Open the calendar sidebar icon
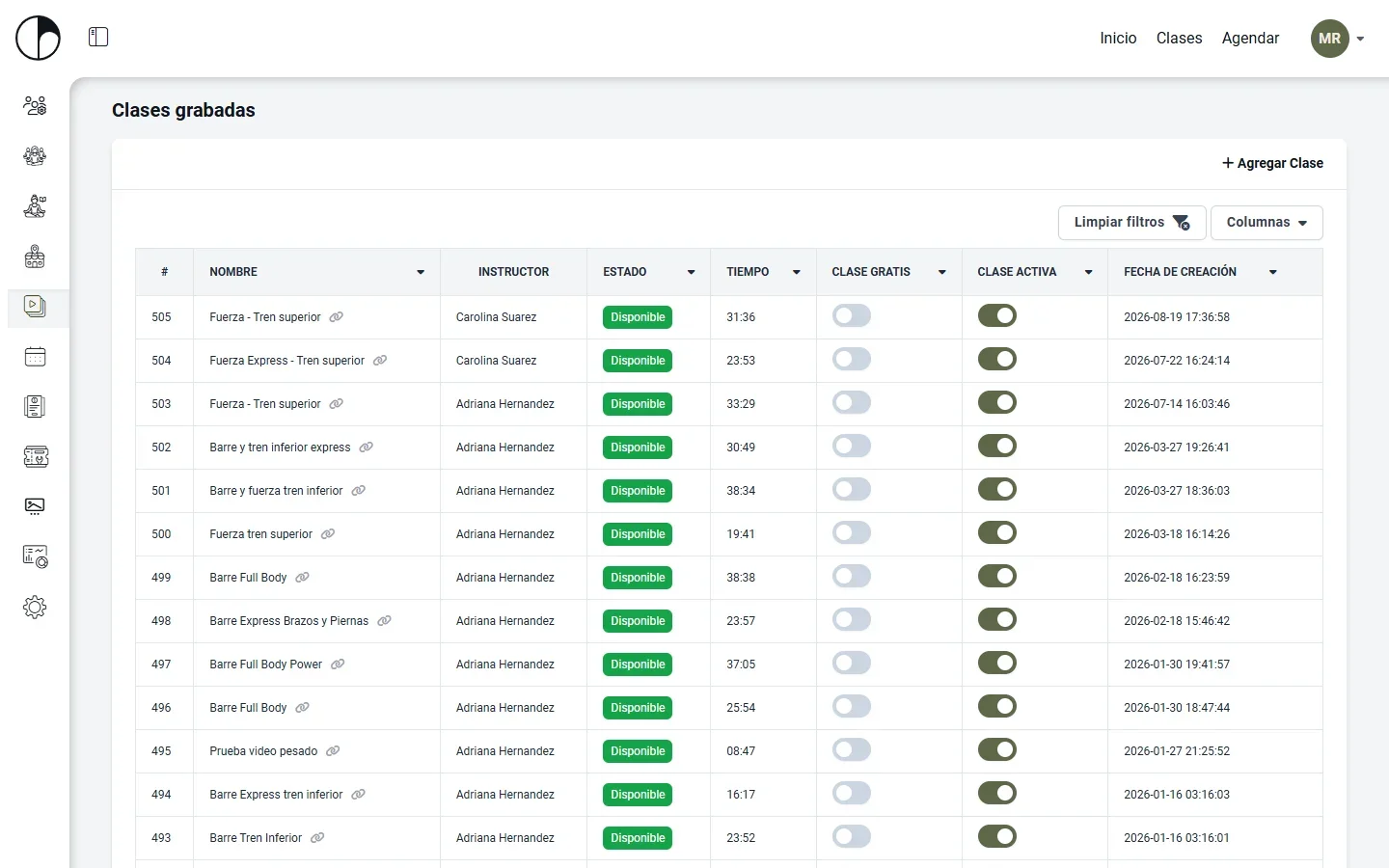The image size is (1389, 868). (35, 357)
